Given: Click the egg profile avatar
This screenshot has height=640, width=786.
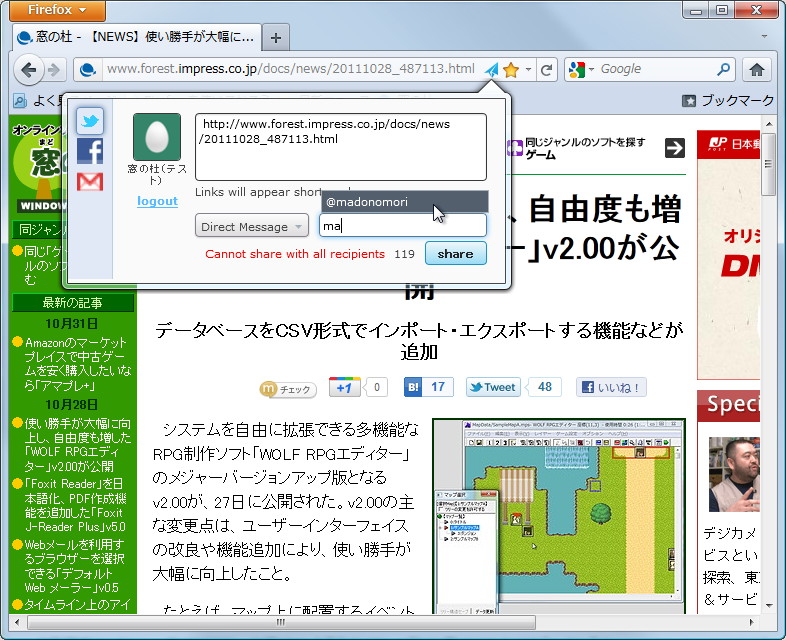Looking at the screenshot, I should (x=157, y=137).
